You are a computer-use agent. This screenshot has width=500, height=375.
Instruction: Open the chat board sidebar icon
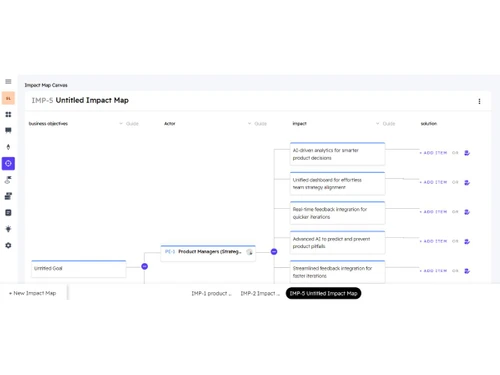pyautogui.click(x=8, y=130)
